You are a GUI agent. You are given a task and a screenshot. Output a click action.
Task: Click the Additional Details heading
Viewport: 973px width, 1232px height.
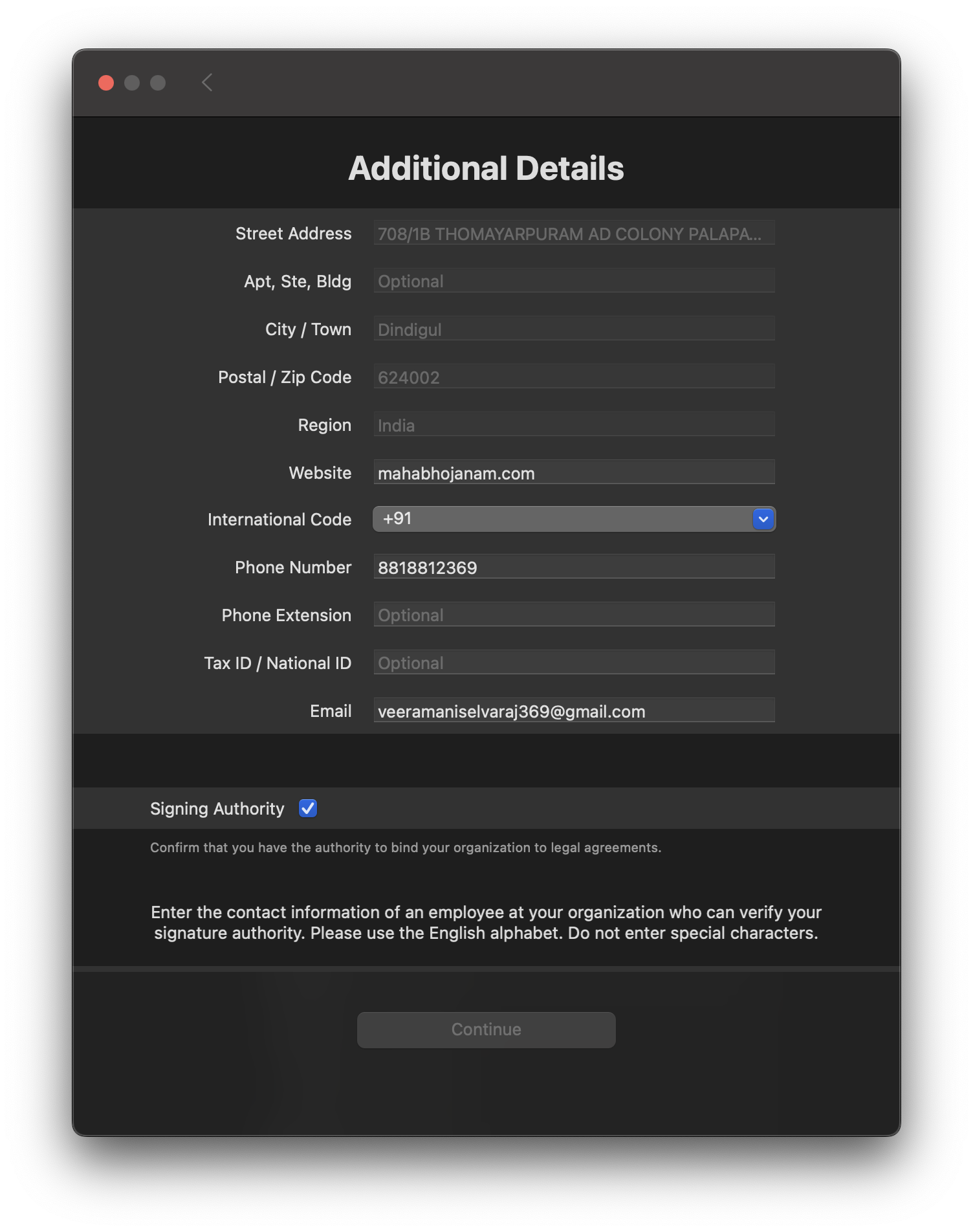click(x=486, y=168)
